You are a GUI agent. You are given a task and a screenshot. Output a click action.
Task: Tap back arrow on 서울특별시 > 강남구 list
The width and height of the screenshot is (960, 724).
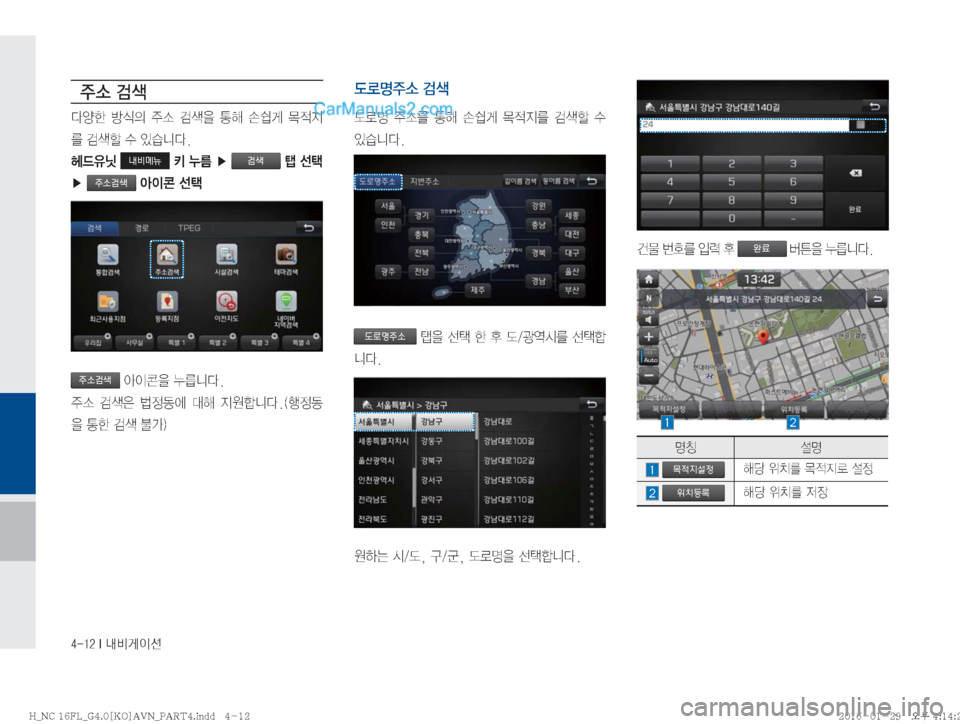tap(591, 404)
